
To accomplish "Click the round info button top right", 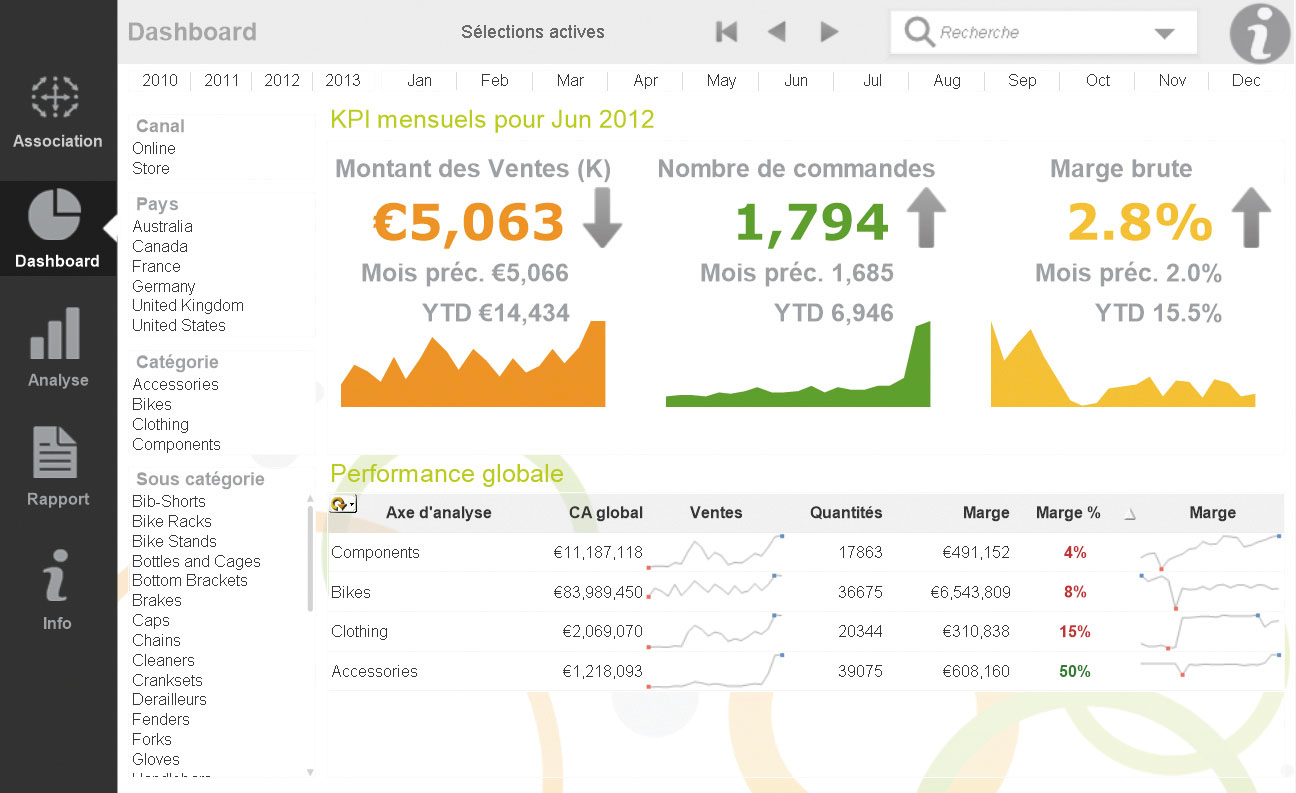I will tap(1260, 33).
